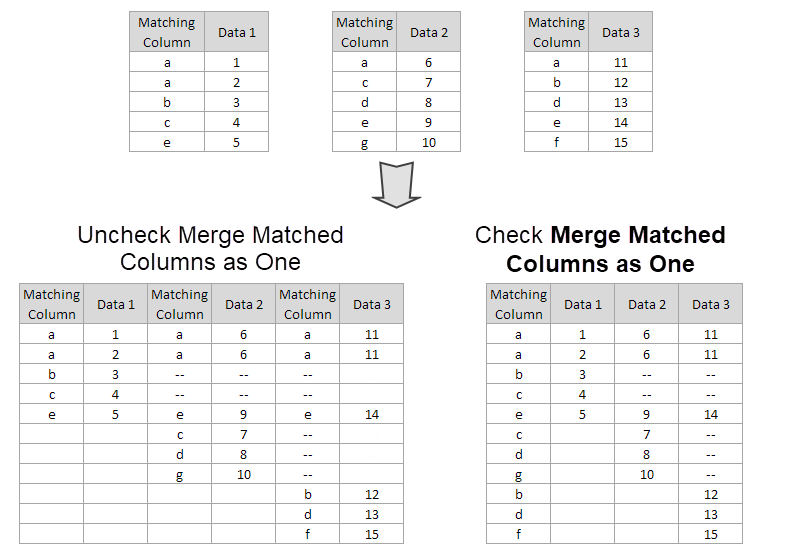Select cell value 7 in the bottom-left unmerged table
Screen dimensions: 786x557
[244, 434]
